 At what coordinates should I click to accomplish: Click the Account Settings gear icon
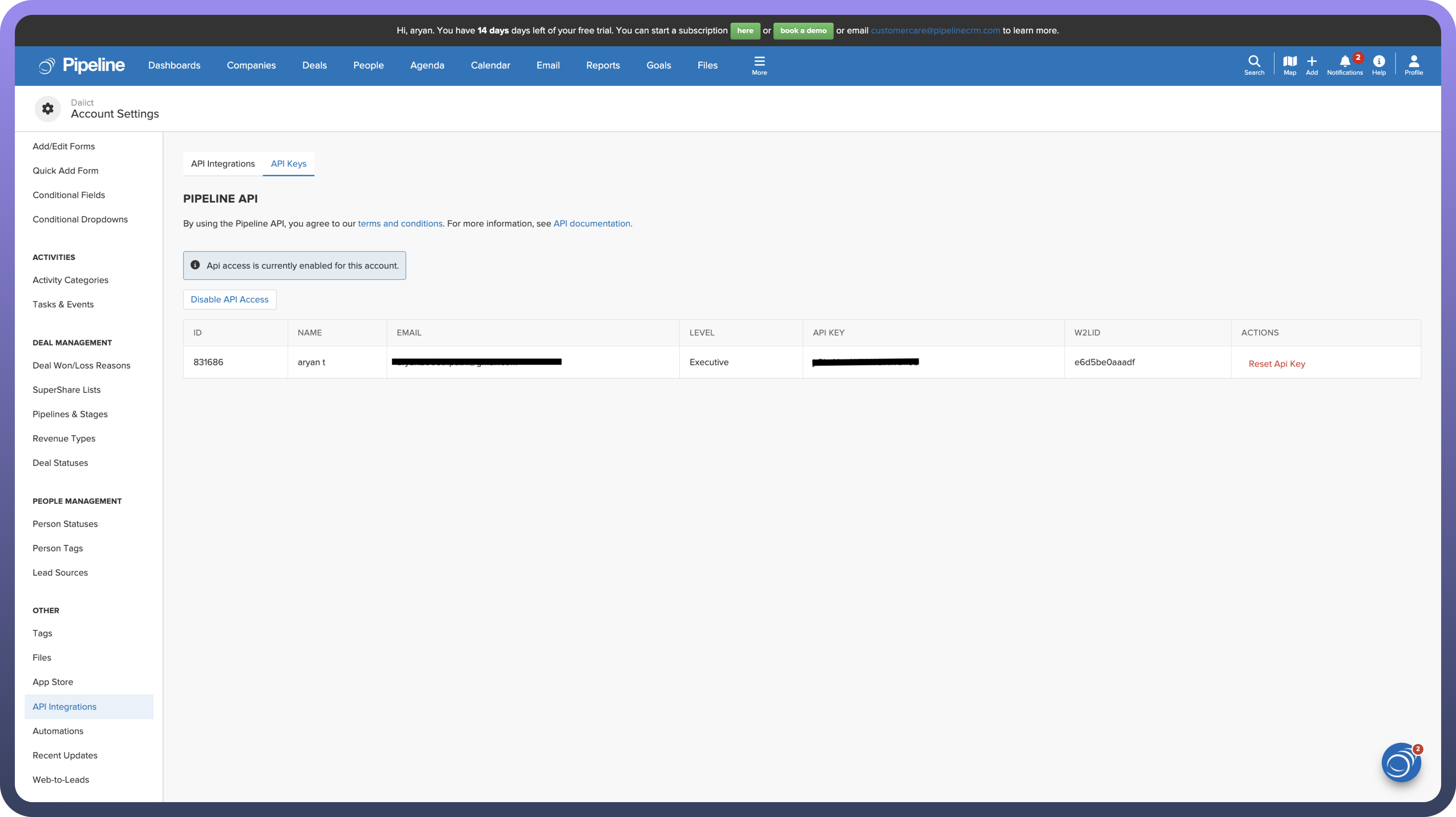(x=48, y=108)
